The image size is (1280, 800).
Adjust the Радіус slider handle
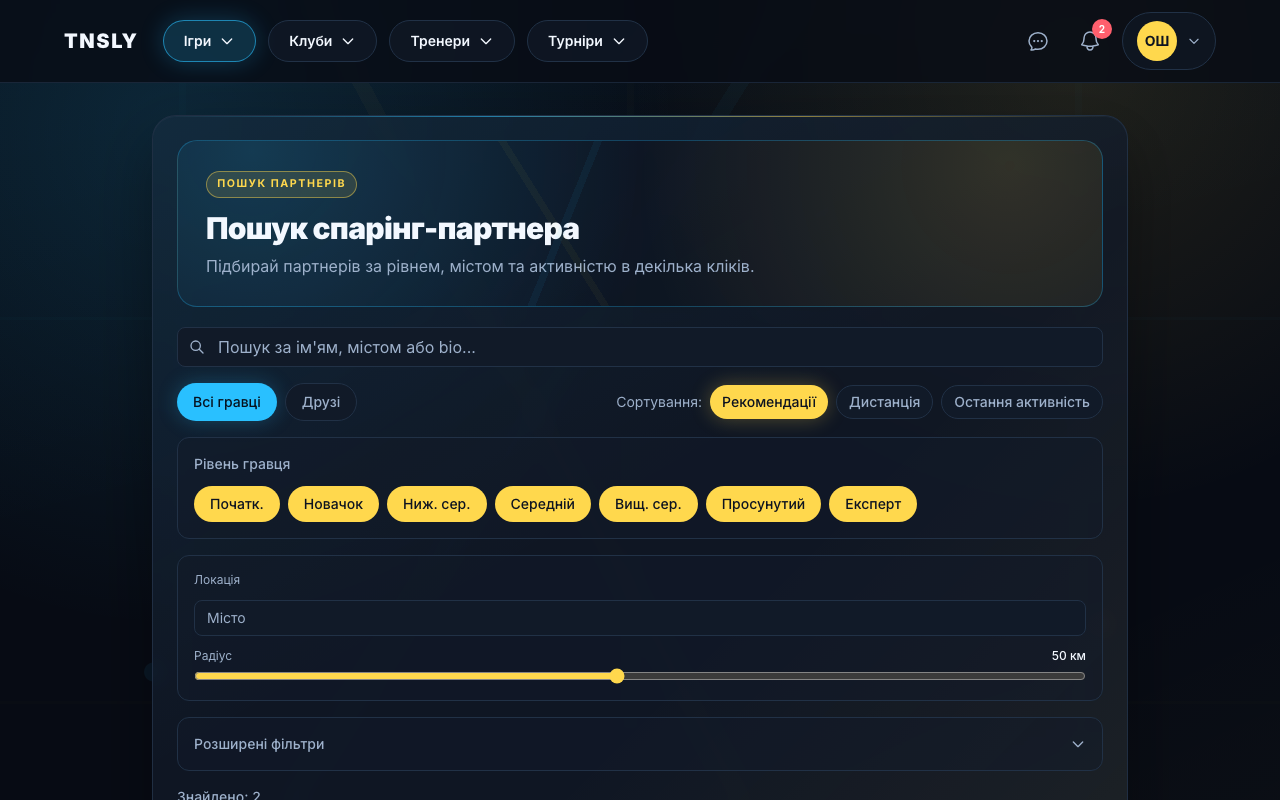pyautogui.click(x=617, y=676)
